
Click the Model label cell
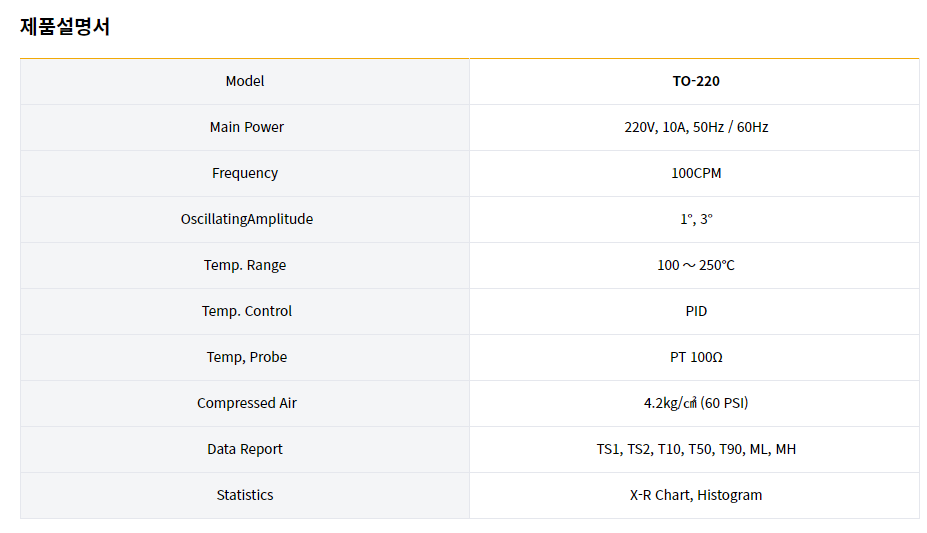point(245,81)
